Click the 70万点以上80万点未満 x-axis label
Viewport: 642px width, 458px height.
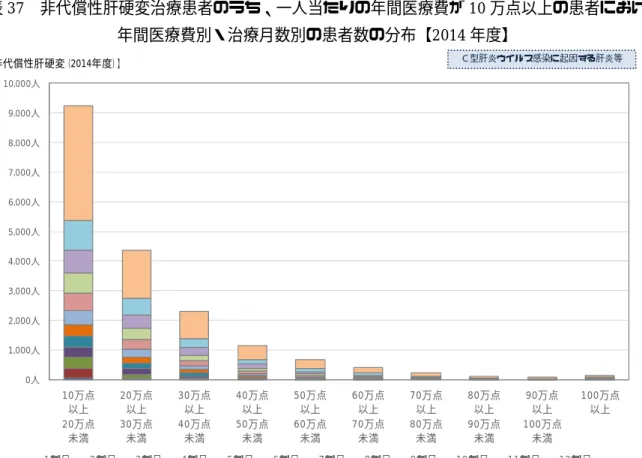click(426, 417)
